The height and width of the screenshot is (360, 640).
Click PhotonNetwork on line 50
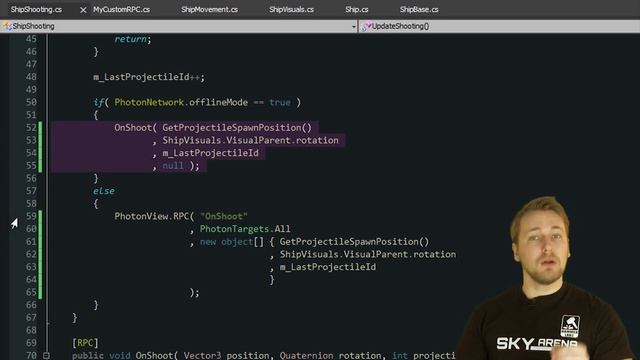(x=149, y=102)
